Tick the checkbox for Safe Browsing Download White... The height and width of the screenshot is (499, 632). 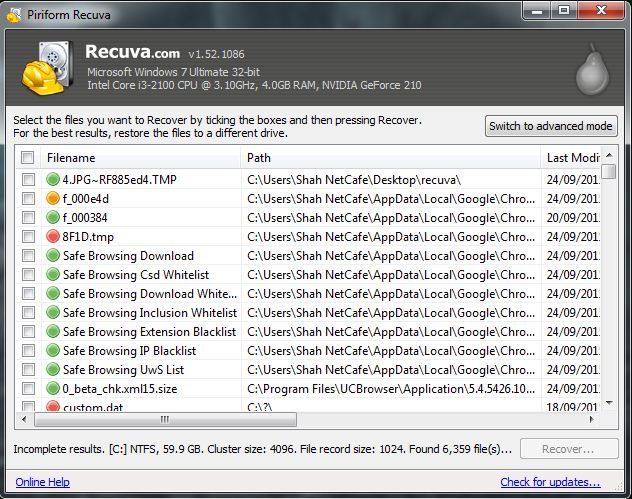pos(28,293)
